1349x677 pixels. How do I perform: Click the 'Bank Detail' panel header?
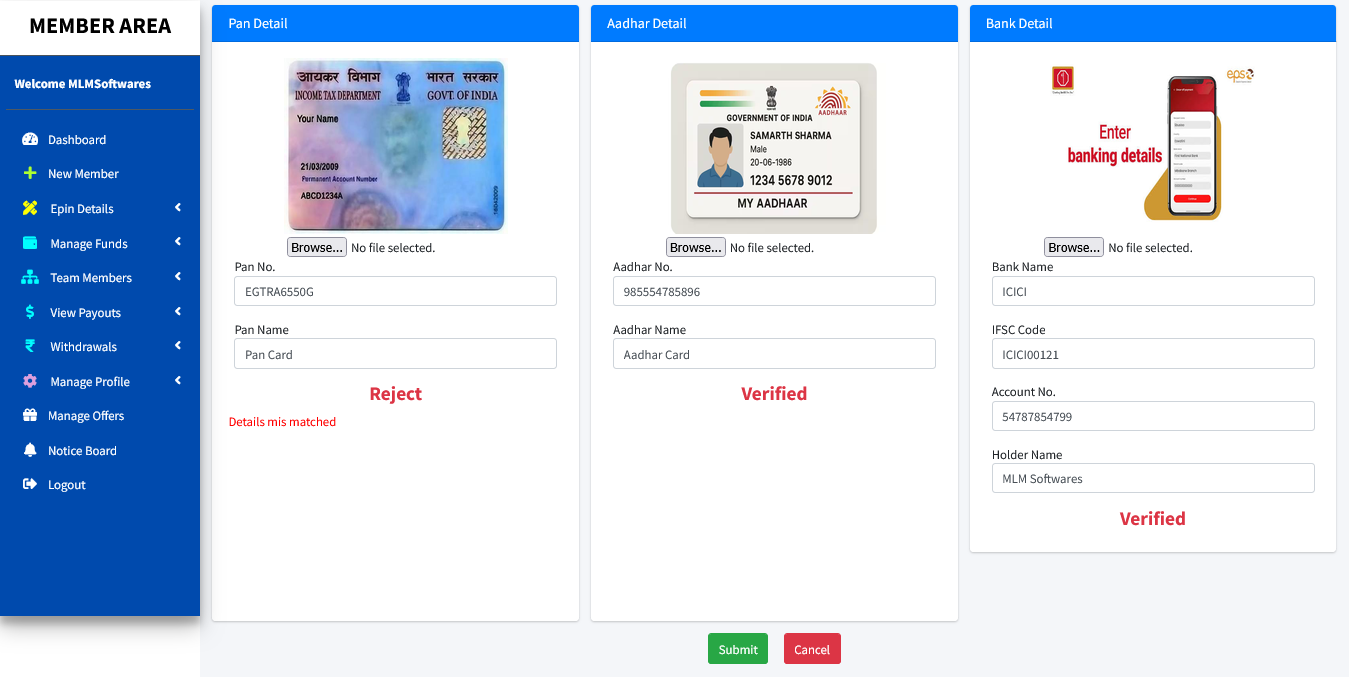[x=1153, y=23]
